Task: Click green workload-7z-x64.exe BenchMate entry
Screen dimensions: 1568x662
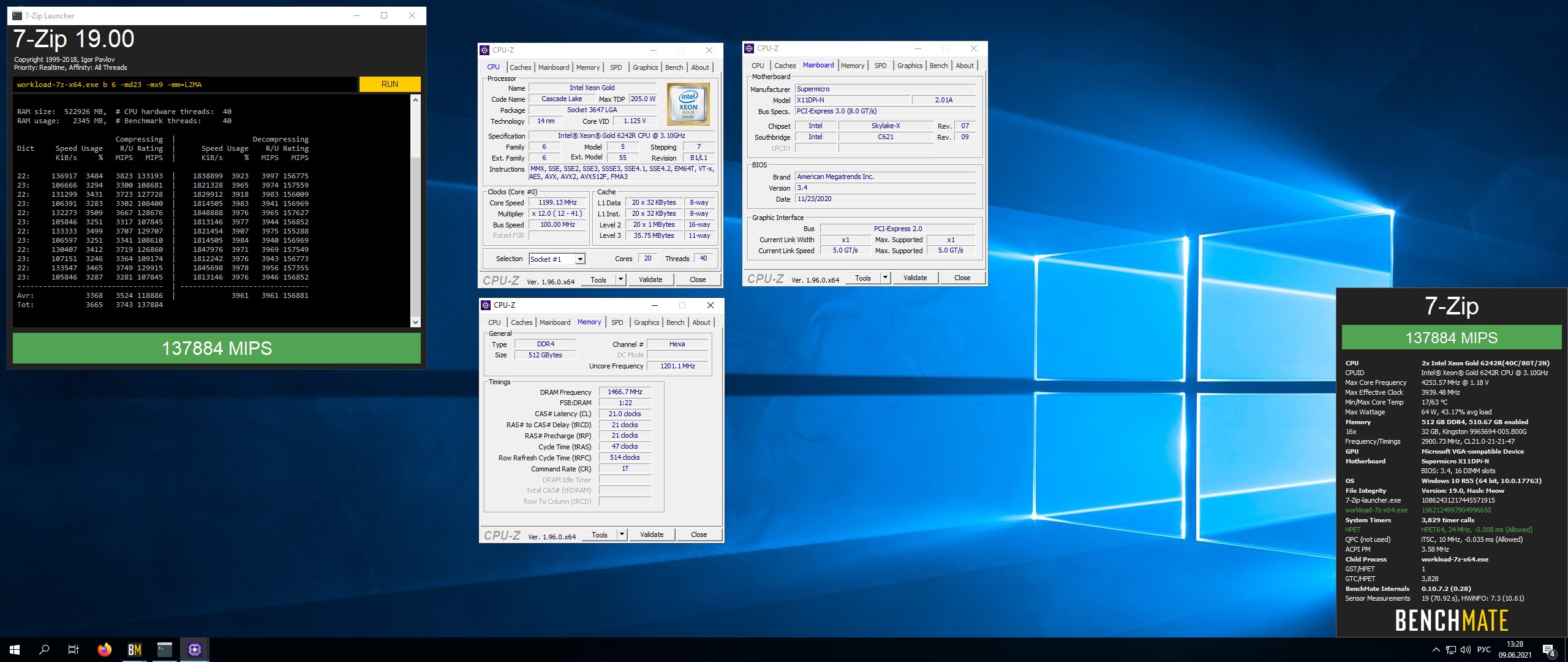Action: tap(1376, 510)
